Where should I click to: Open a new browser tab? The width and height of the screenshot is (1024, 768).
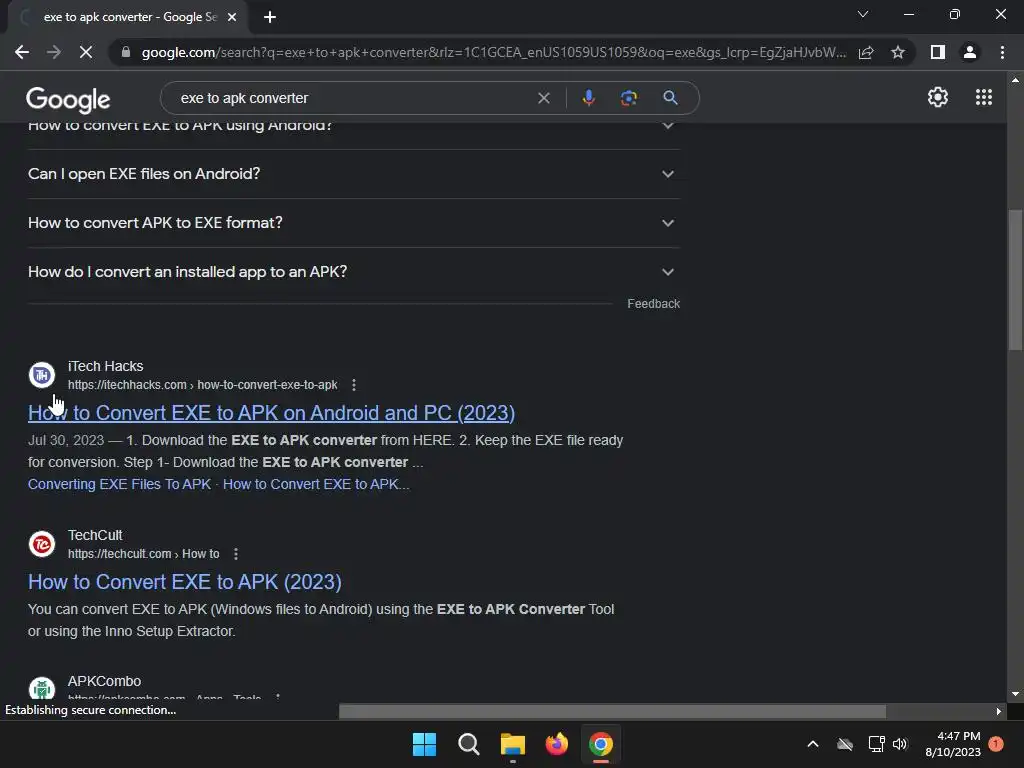270,17
